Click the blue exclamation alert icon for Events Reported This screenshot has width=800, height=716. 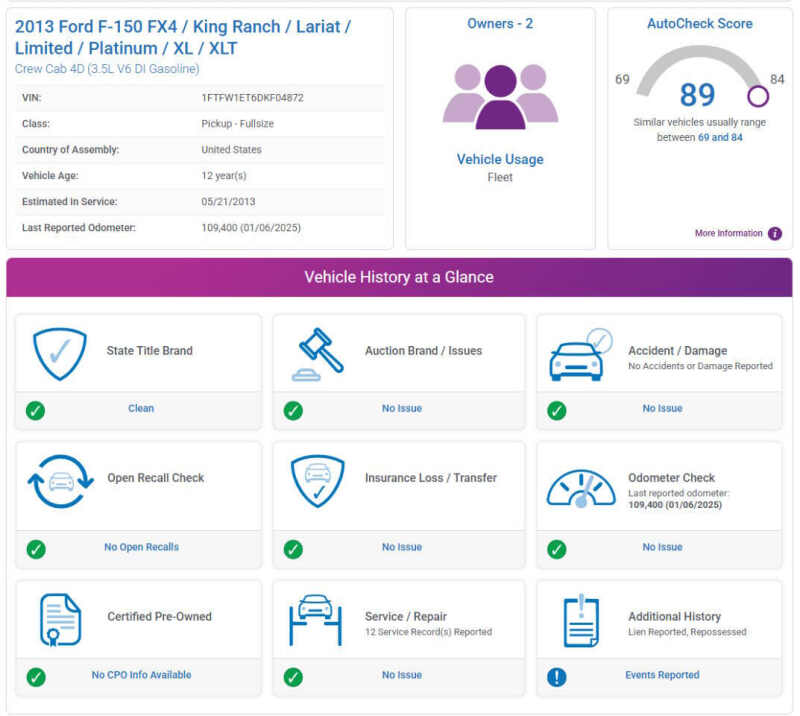click(557, 677)
